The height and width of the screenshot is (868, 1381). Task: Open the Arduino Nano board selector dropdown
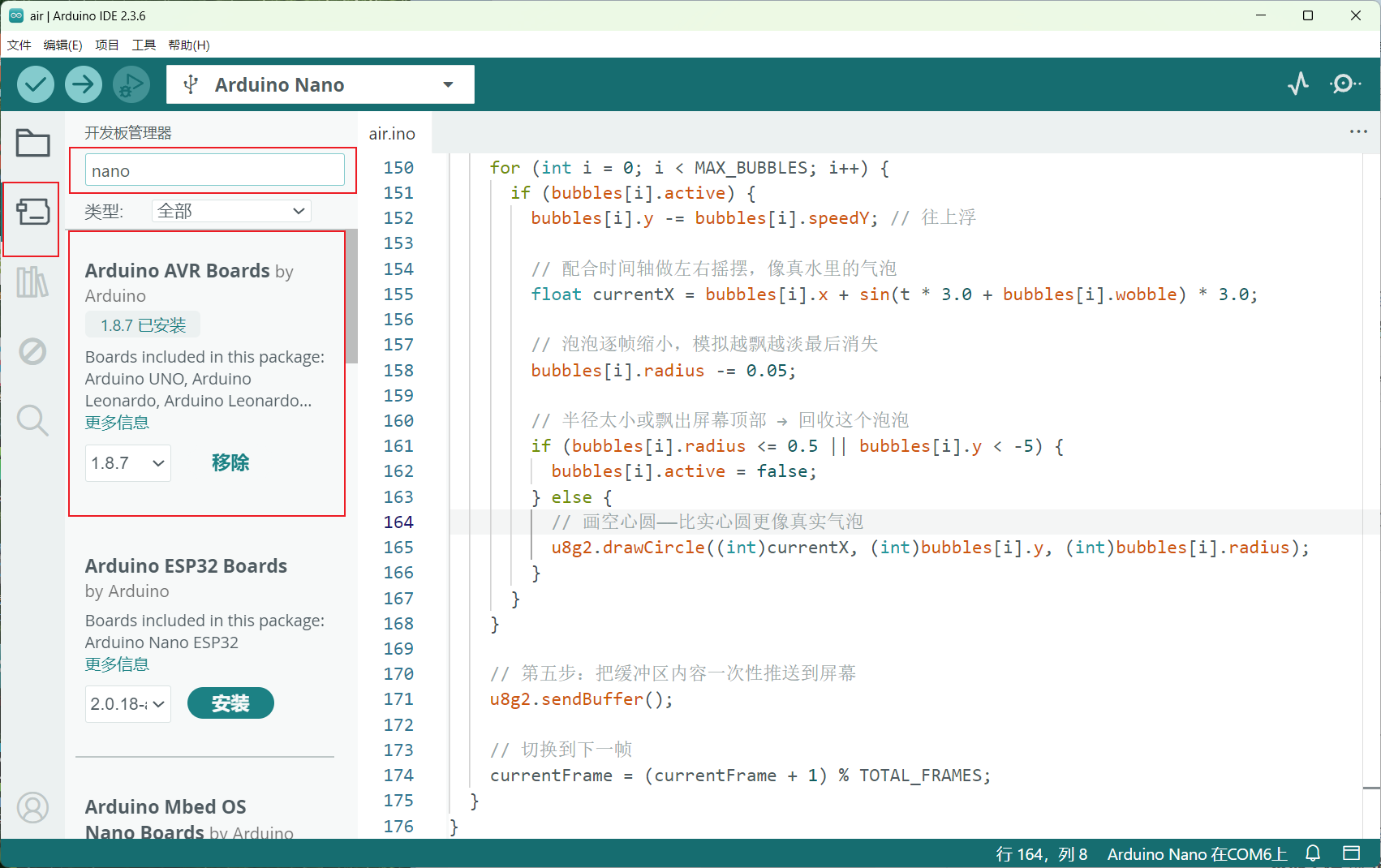tap(321, 84)
